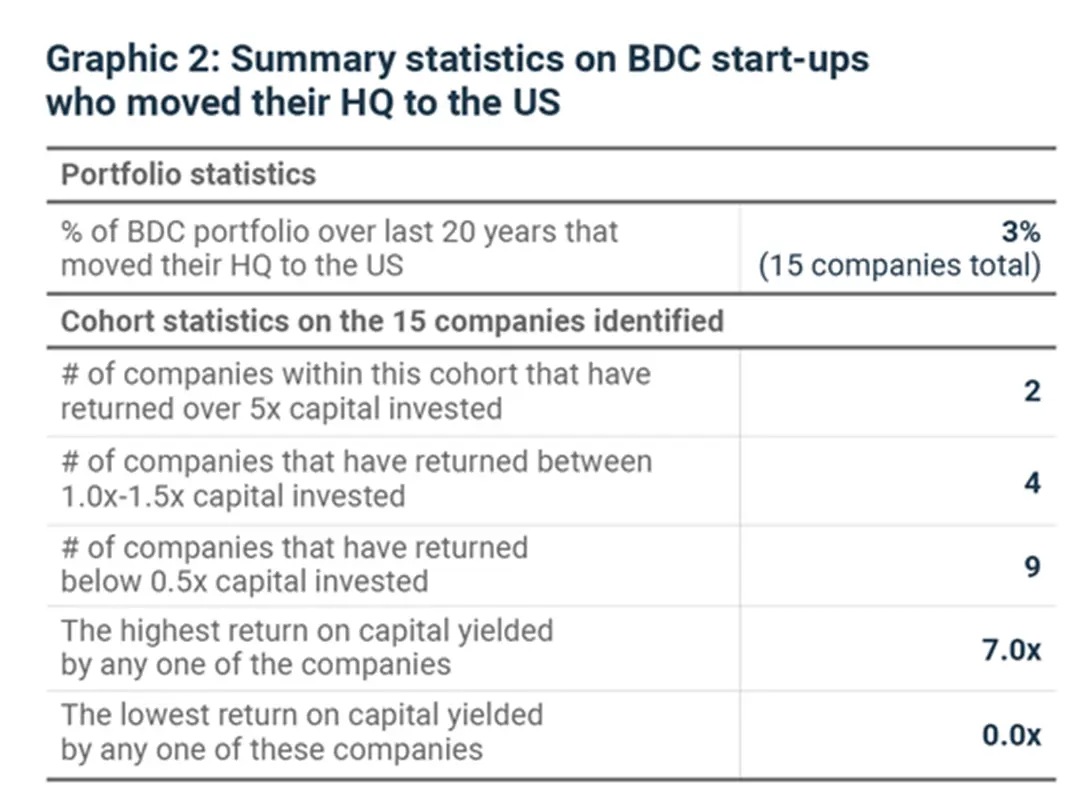Select the "7.0x" highest return value
The image size is (1080, 810).
coord(1012,650)
